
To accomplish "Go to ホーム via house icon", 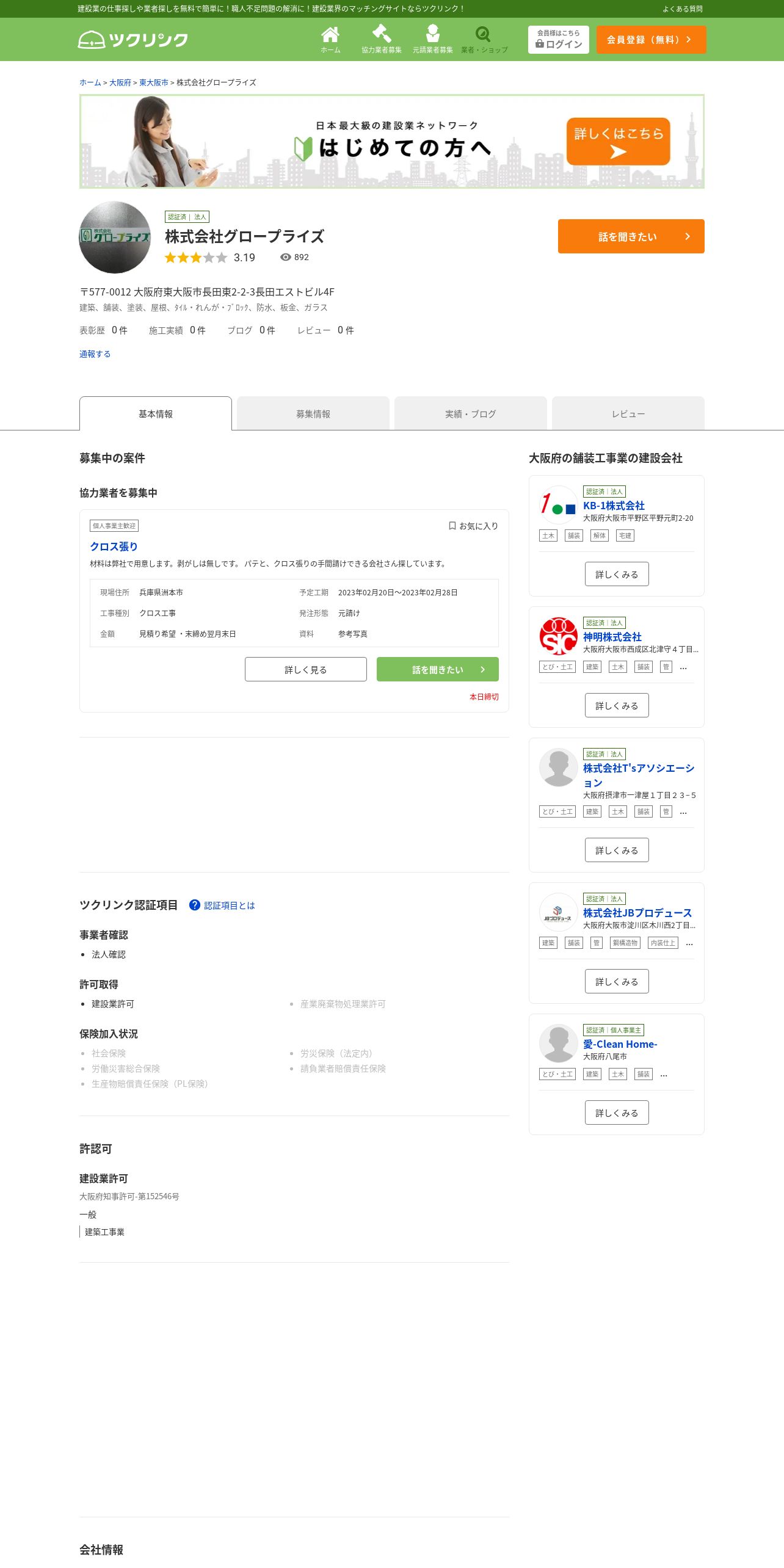I will pyautogui.click(x=330, y=40).
